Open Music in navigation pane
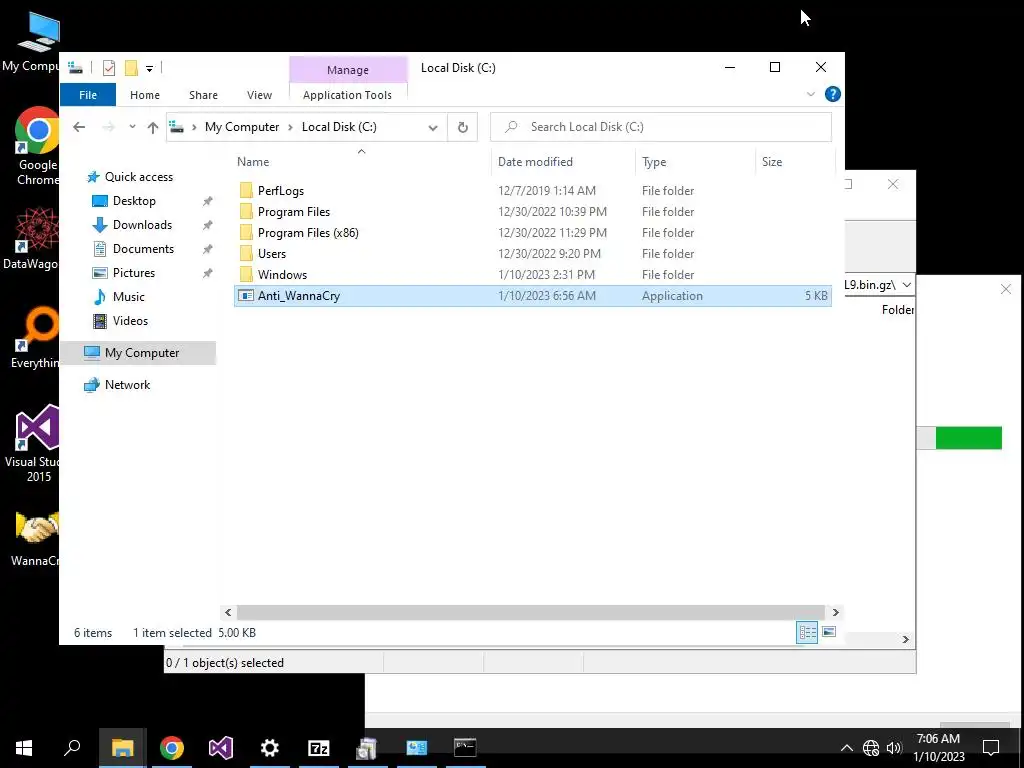The height and width of the screenshot is (768, 1024). click(128, 296)
